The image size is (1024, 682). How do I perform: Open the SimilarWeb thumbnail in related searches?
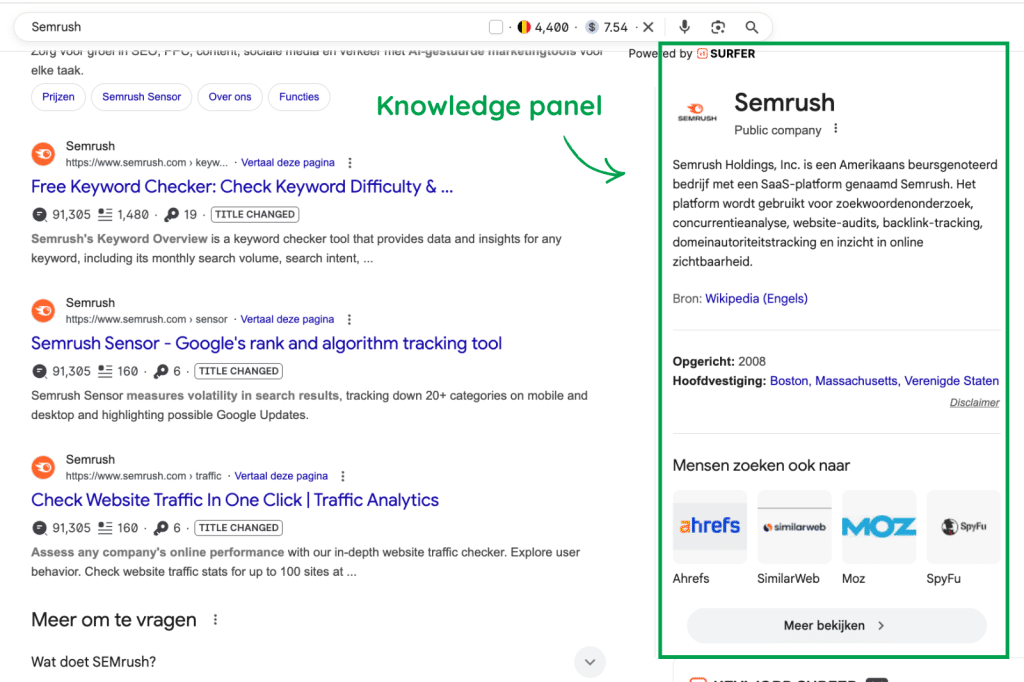pyautogui.click(x=794, y=527)
